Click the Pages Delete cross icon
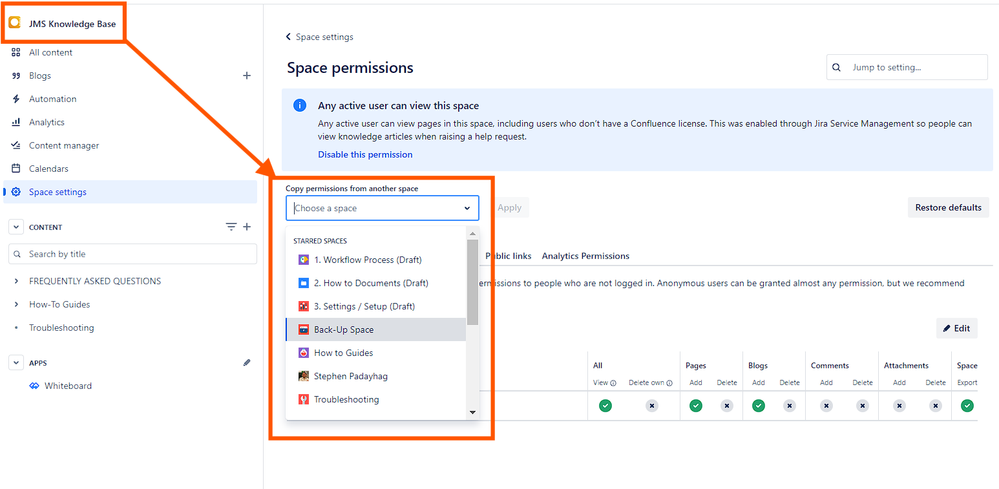 [727, 406]
